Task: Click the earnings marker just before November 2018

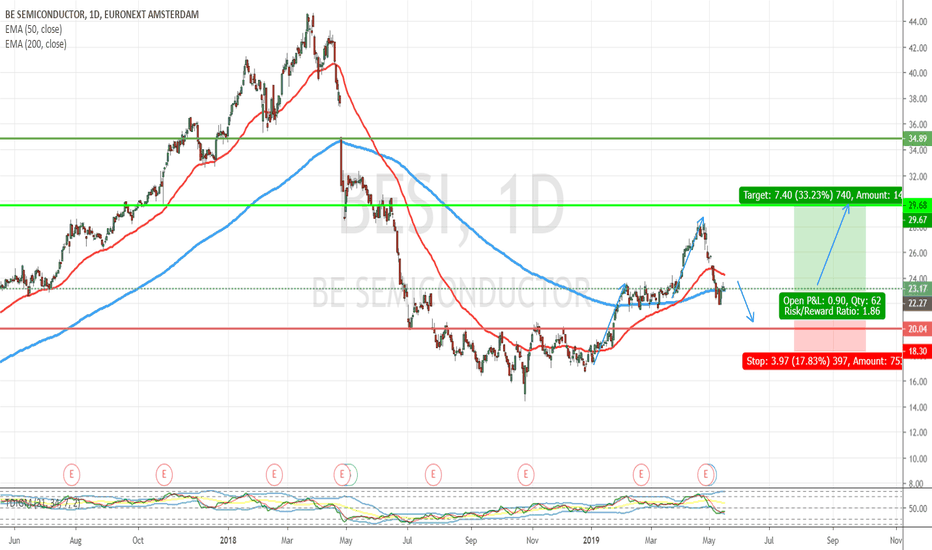Action: [525, 474]
